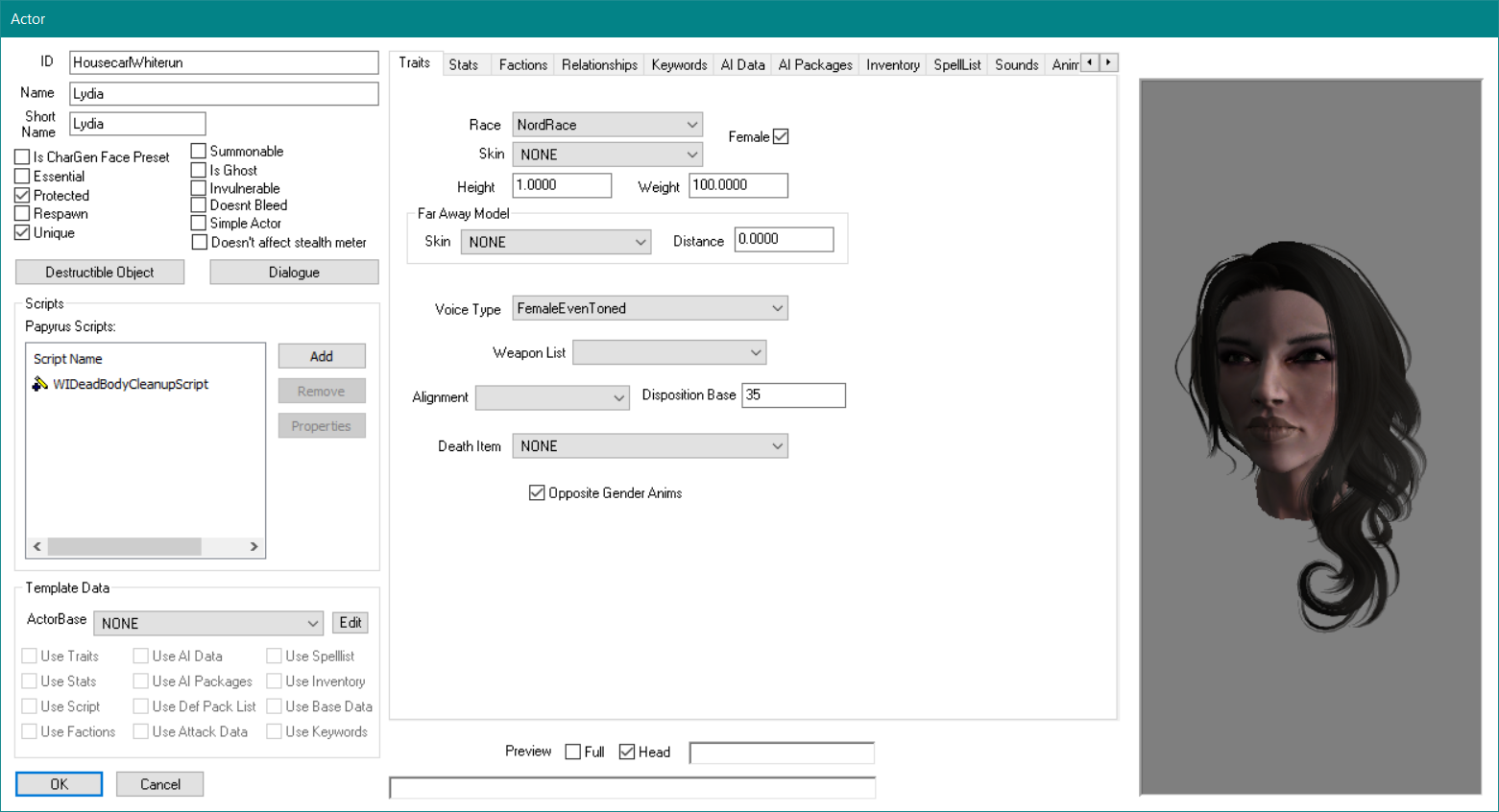Expand the ActorBase template dropdown

coord(207,623)
